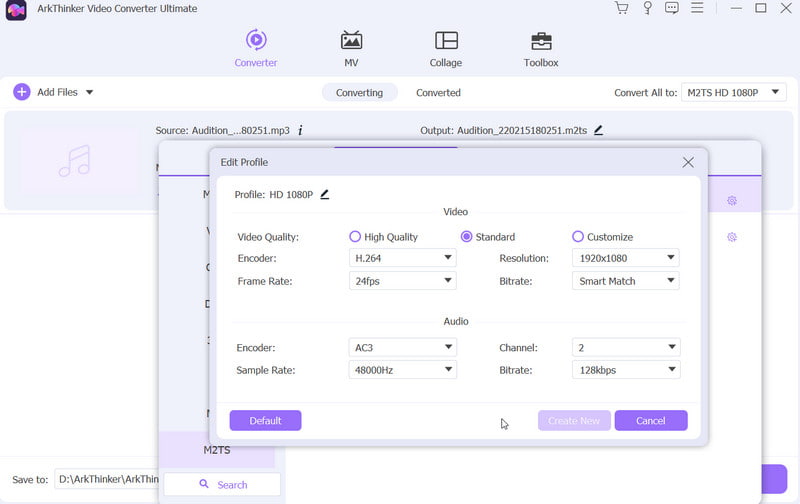Image resolution: width=800 pixels, height=504 pixels.
Task: Click the Cancel button
Action: [651, 420]
